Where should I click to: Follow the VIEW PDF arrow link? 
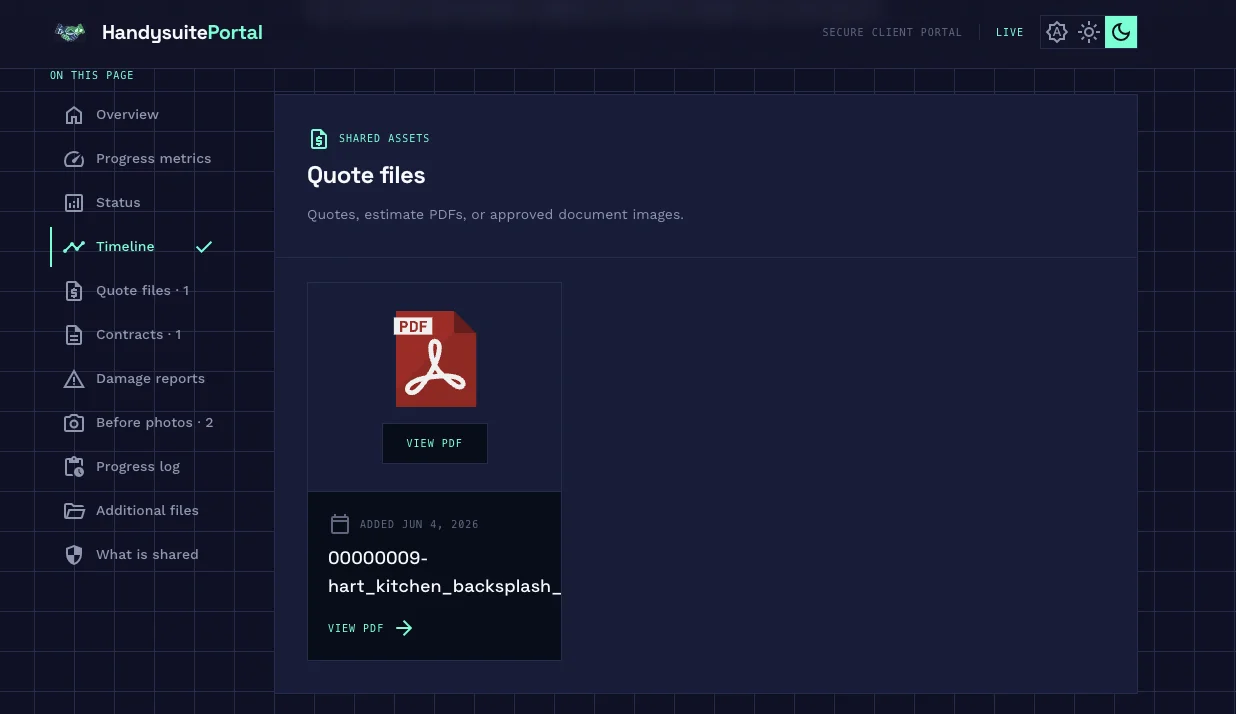[x=370, y=628]
